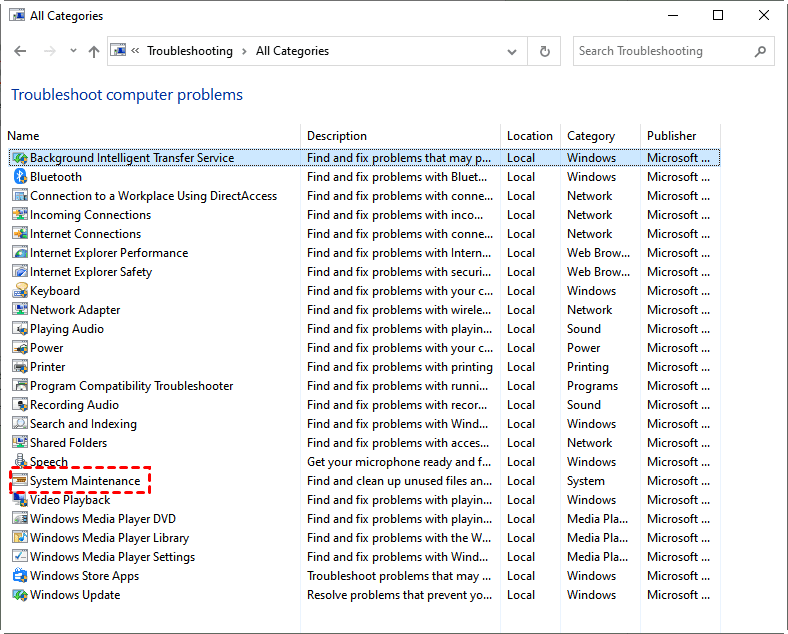The width and height of the screenshot is (788, 634).
Task: Refresh the Troubleshooting list
Action: pos(544,51)
